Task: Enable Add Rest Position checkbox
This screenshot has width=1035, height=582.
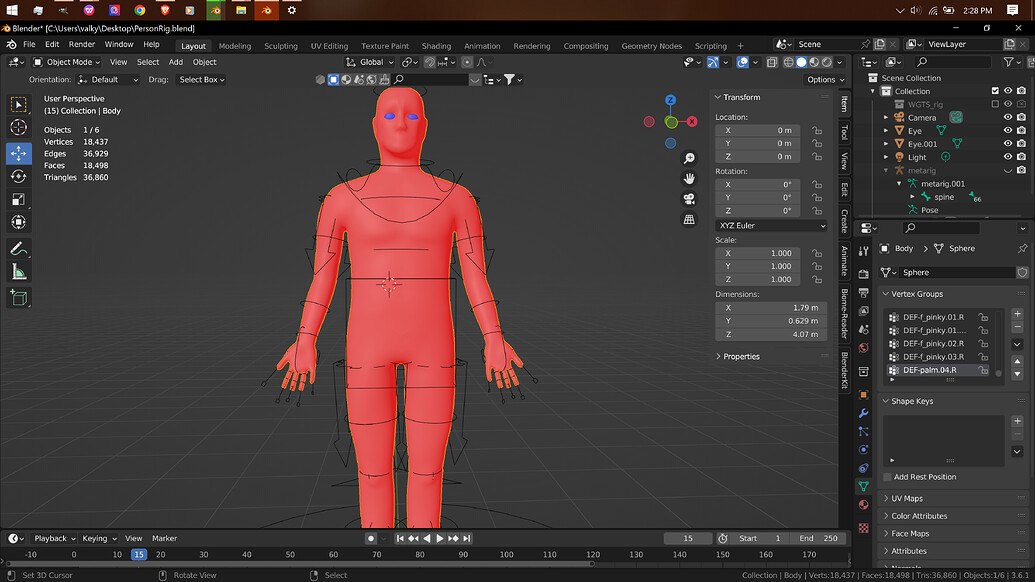Action: (888, 477)
